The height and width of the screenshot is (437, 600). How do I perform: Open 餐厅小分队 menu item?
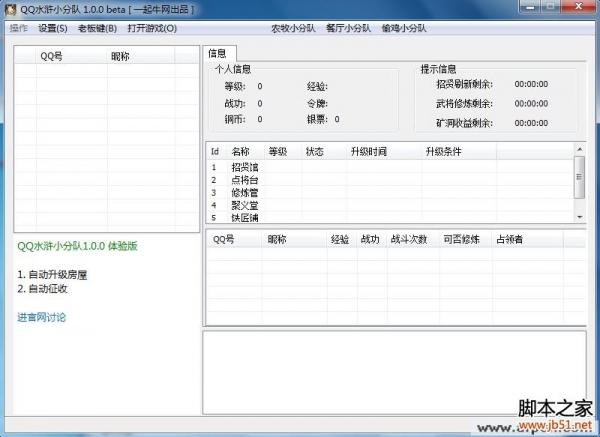(x=349, y=28)
